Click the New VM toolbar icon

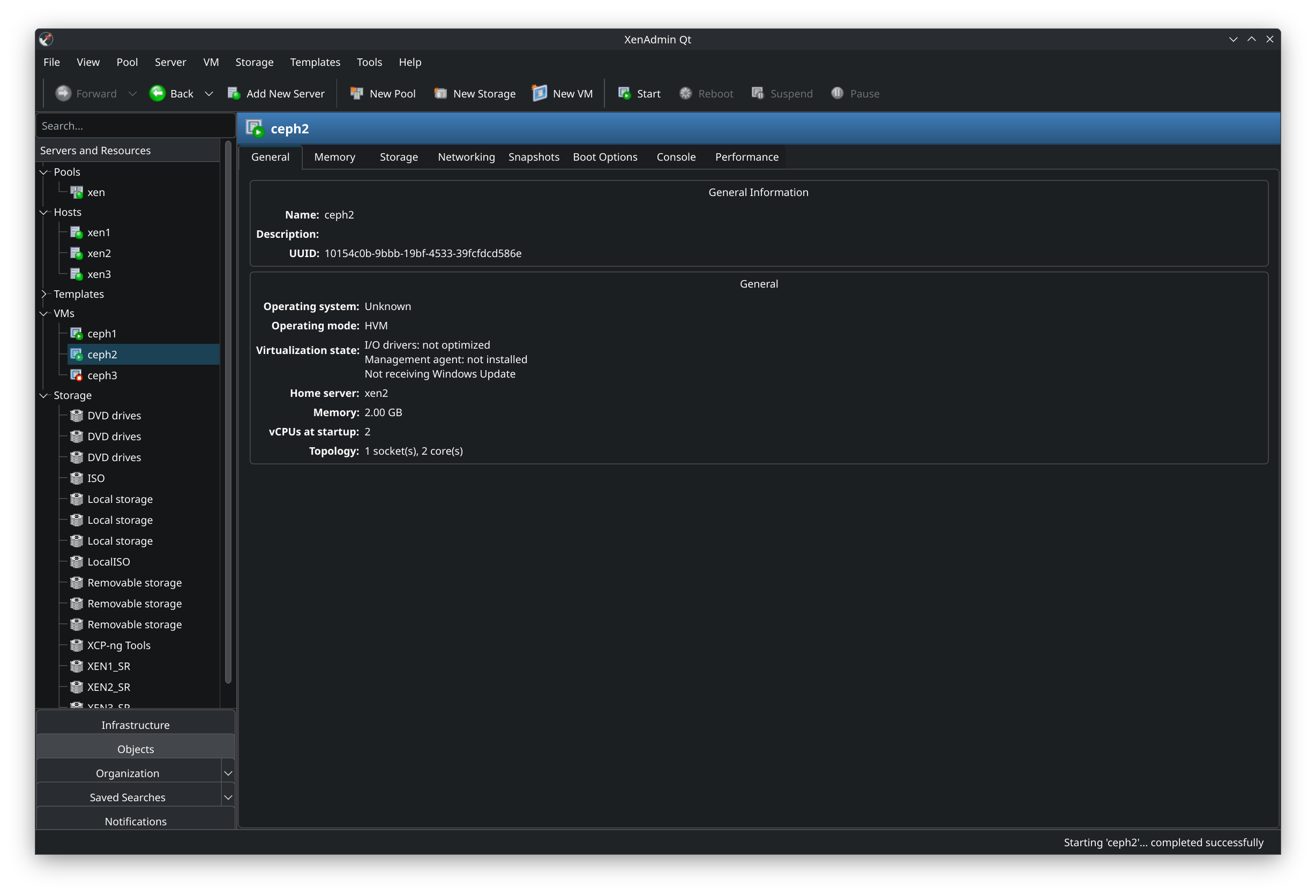(539, 93)
